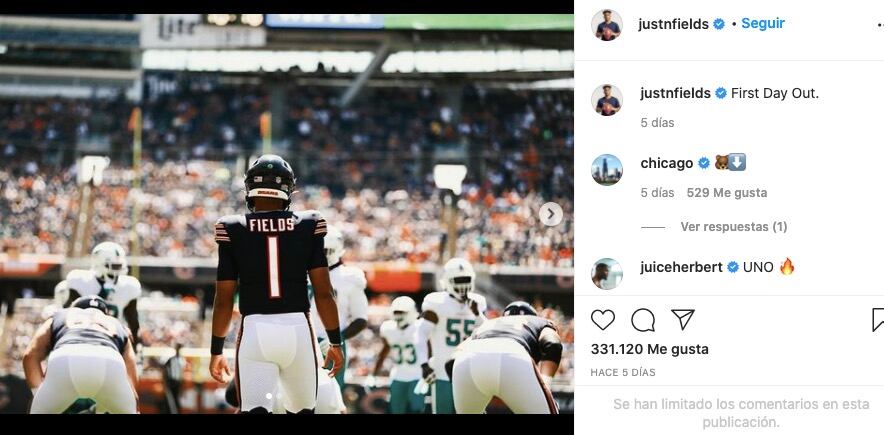
Task: Open the 5 días timestamp under caption
Action: 657,123
